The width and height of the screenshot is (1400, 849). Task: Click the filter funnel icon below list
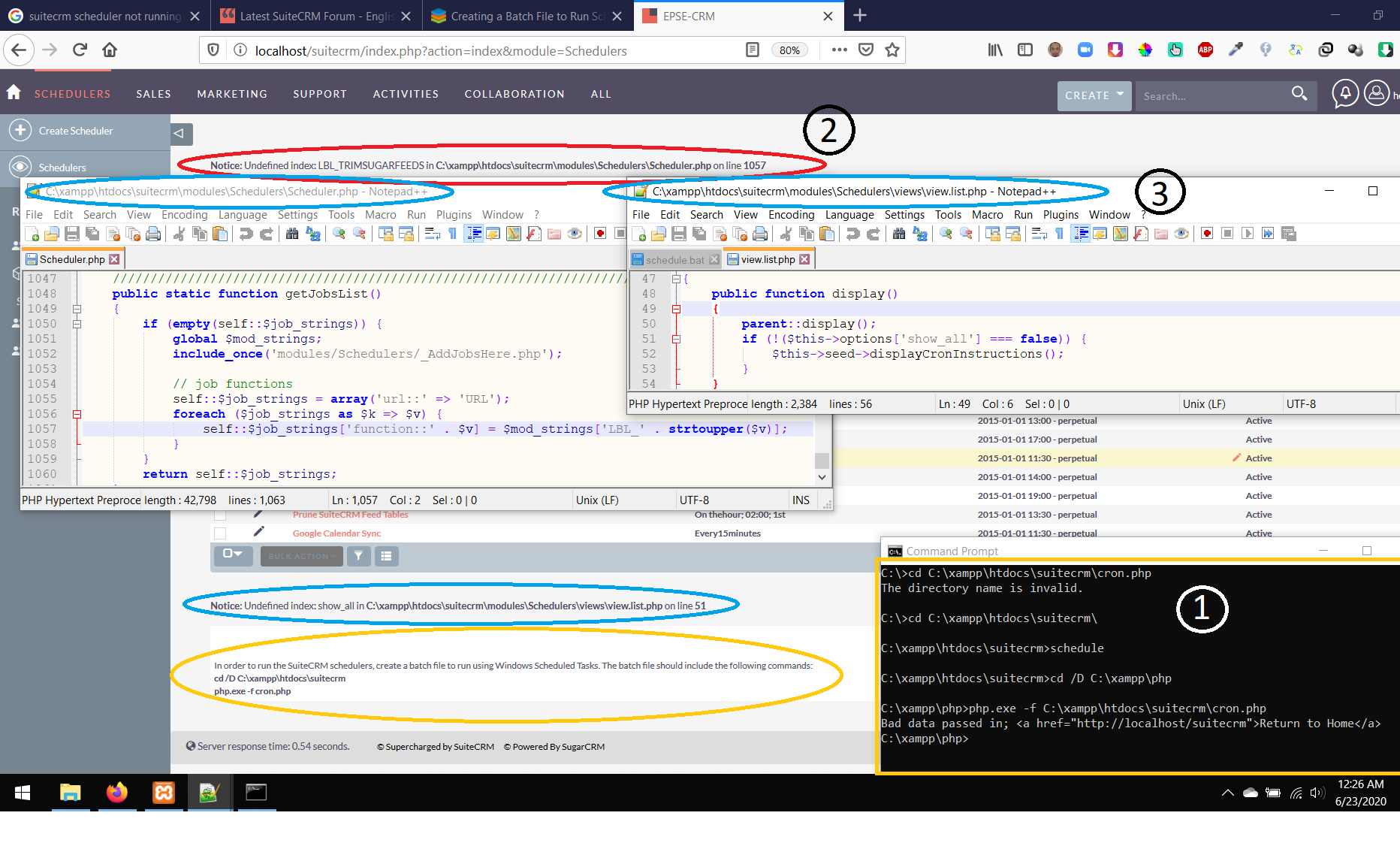pos(358,556)
